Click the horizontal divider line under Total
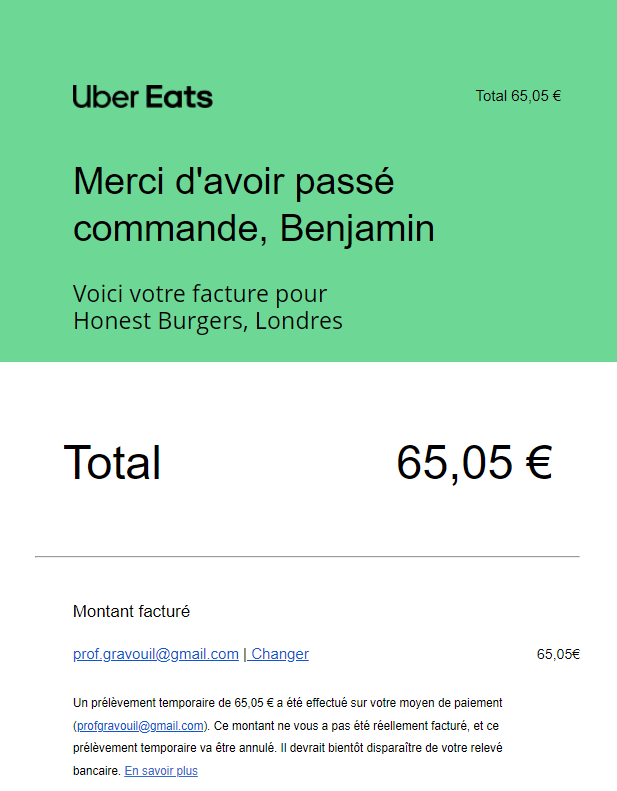 [307, 556]
